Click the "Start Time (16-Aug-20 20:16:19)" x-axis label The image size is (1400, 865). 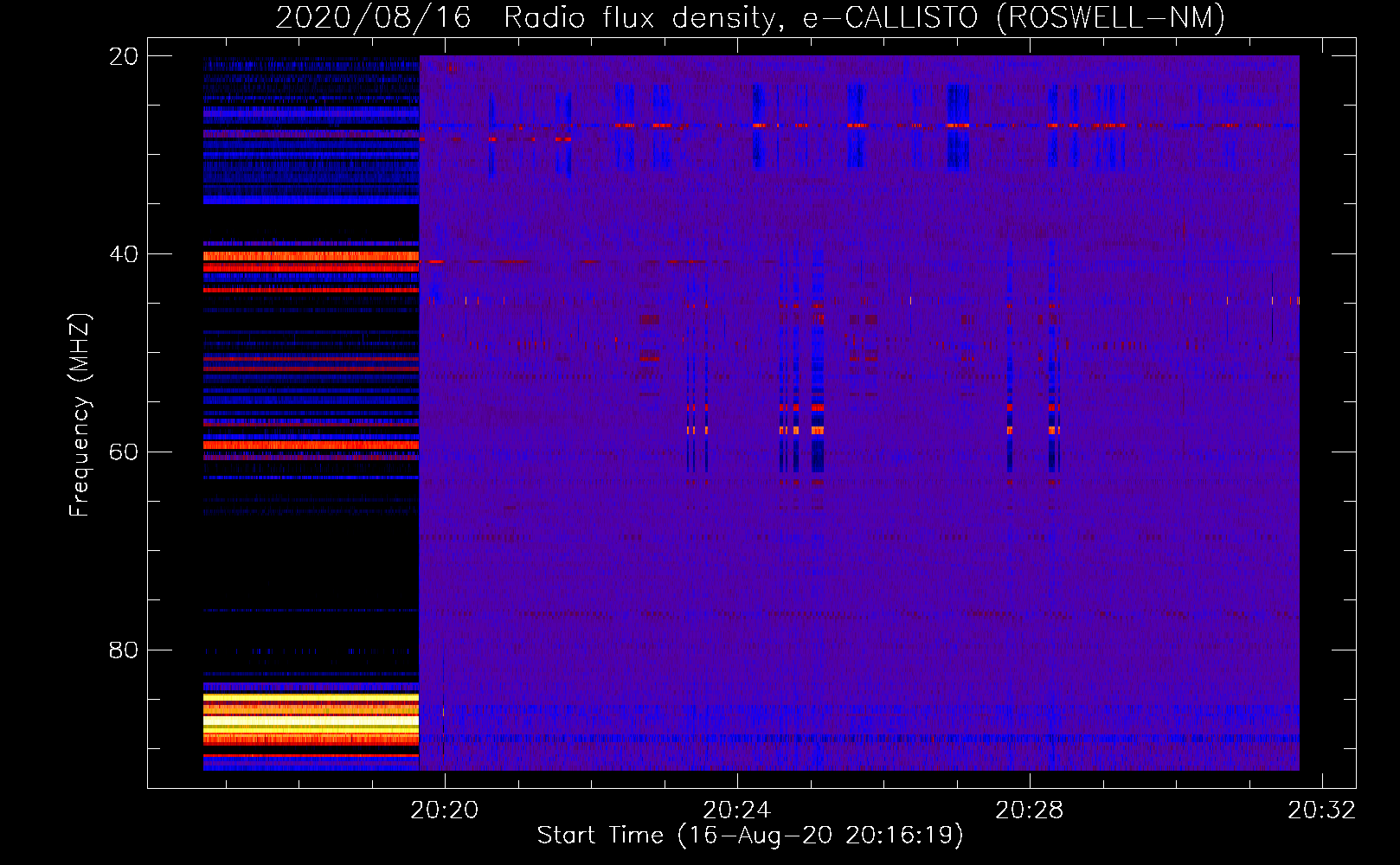point(750,836)
